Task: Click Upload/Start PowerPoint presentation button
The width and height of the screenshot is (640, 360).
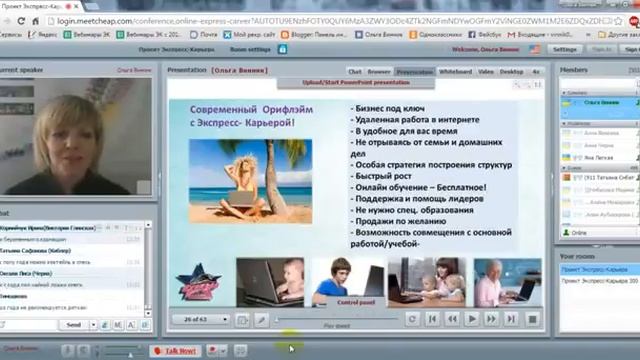Action: [356, 83]
